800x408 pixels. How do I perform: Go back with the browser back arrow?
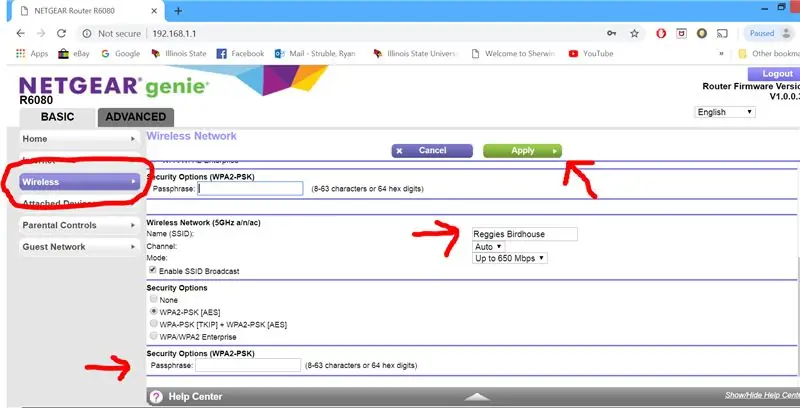(x=20, y=33)
